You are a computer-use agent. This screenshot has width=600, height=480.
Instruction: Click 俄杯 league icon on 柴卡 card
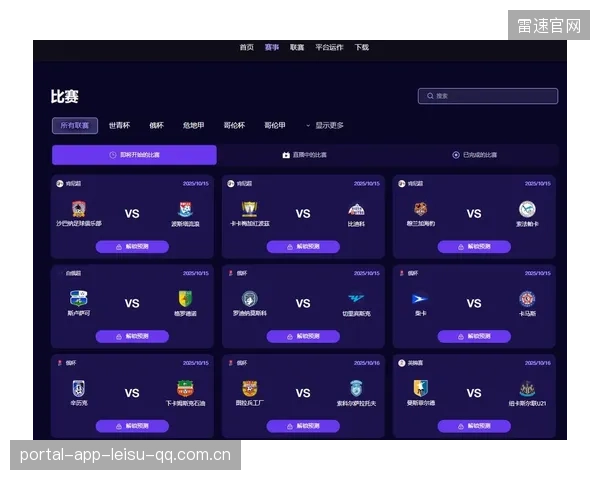(x=401, y=273)
